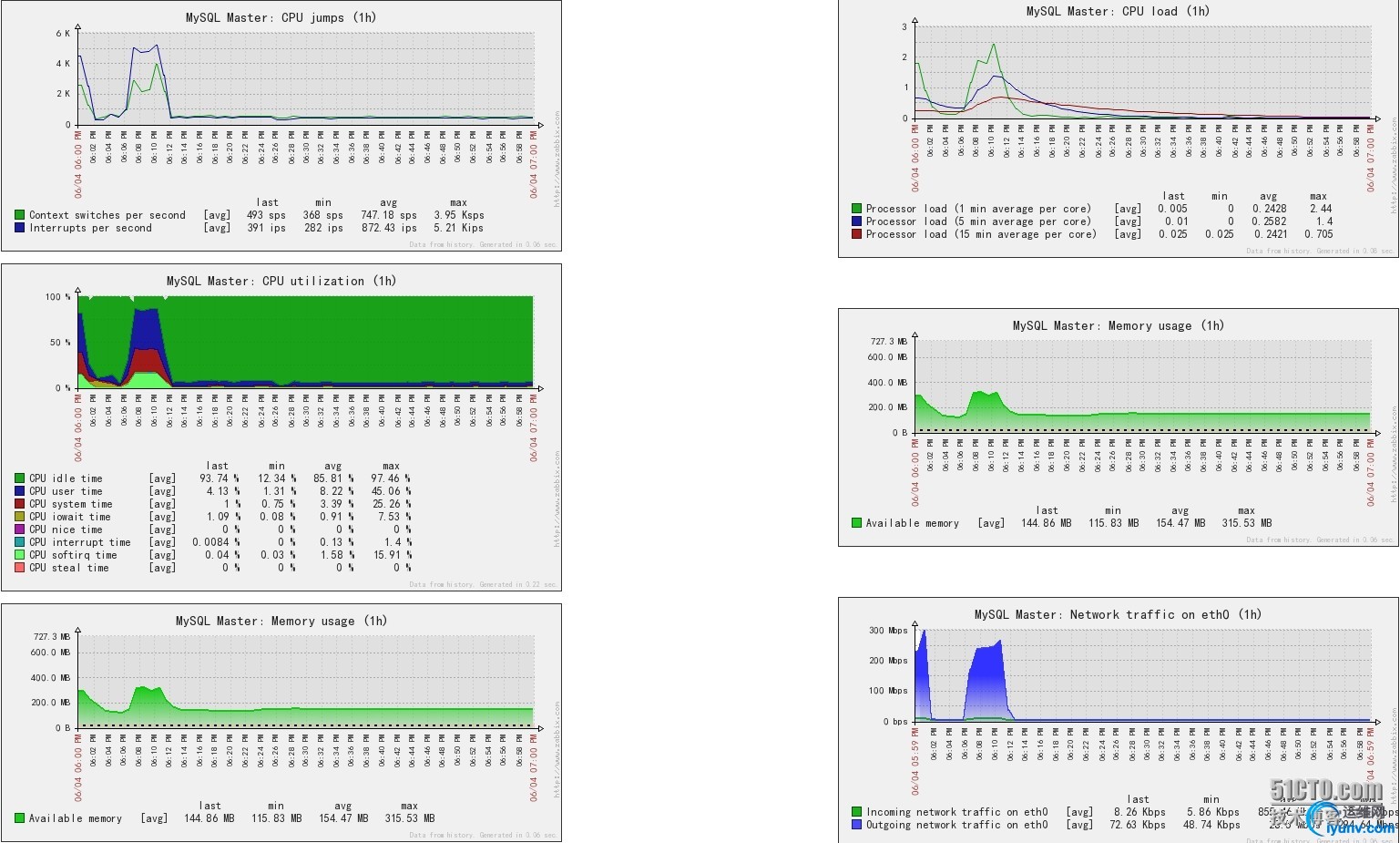Select 'Outgoing network traffic on eth0' legend label
Viewport: 1400px width, 843px height.
[957, 825]
